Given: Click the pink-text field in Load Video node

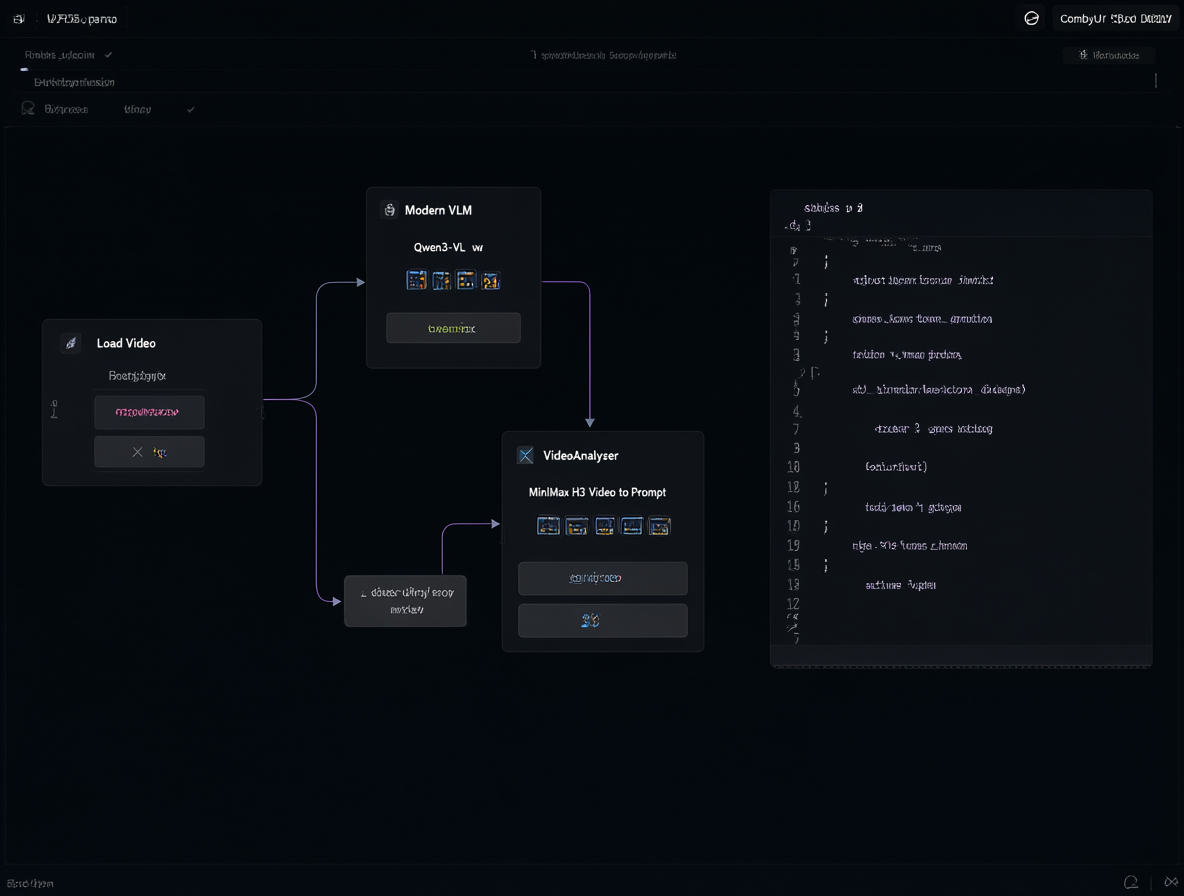Looking at the screenshot, I should click(x=149, y=412).
